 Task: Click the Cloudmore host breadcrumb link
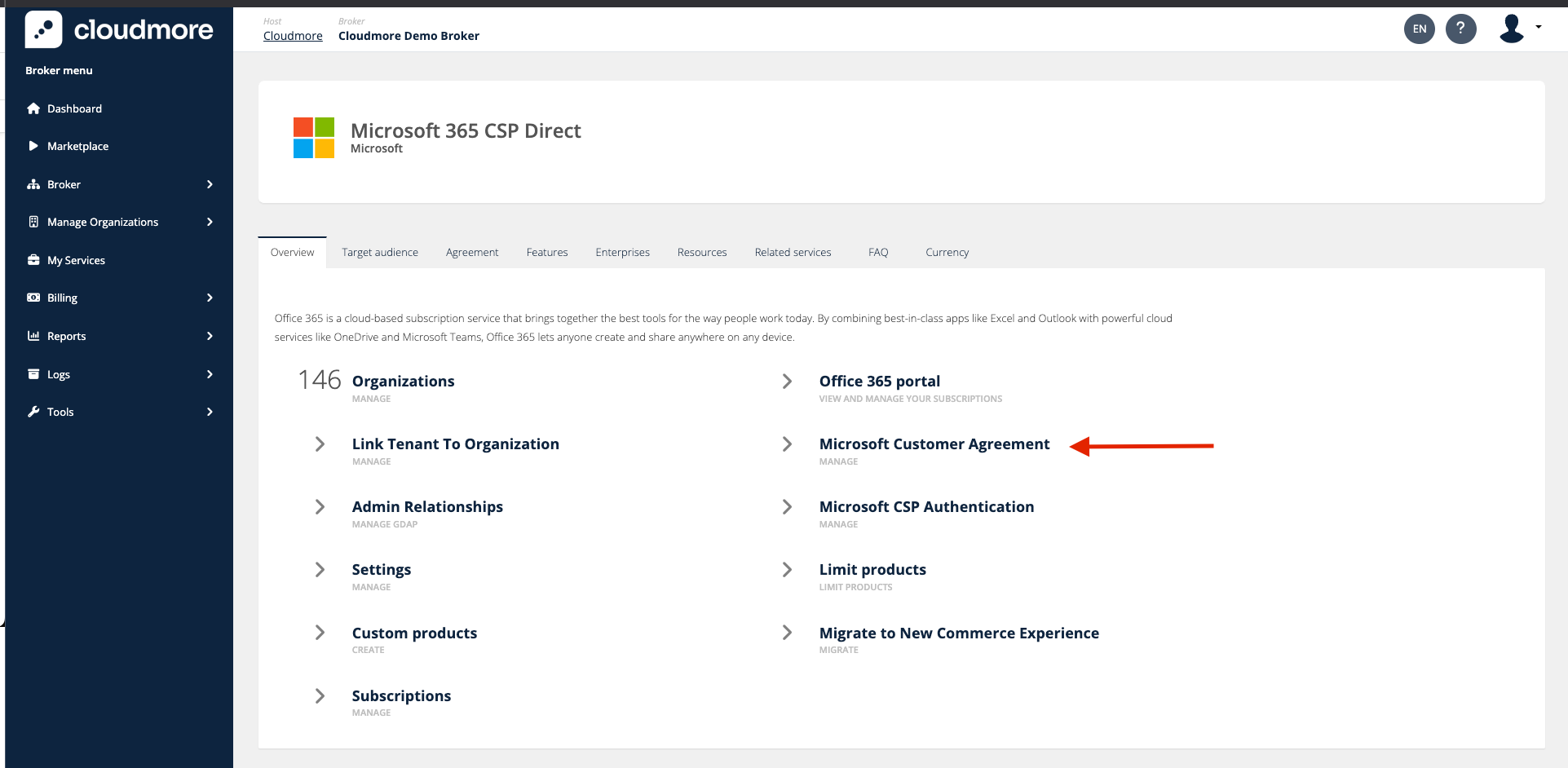pos(292,35)
